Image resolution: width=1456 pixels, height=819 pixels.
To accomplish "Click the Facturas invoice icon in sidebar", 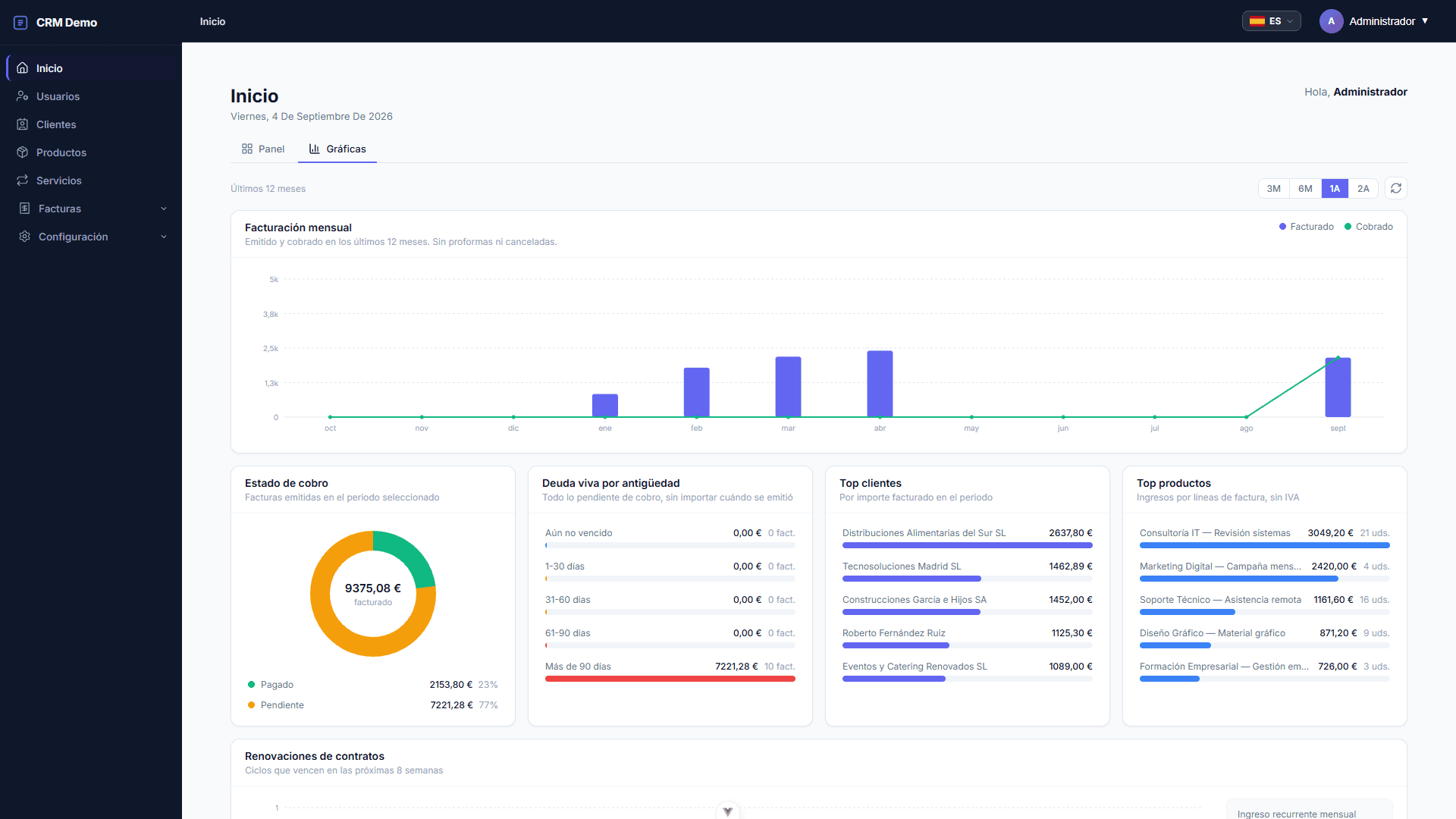I will (x=24, y=209).
